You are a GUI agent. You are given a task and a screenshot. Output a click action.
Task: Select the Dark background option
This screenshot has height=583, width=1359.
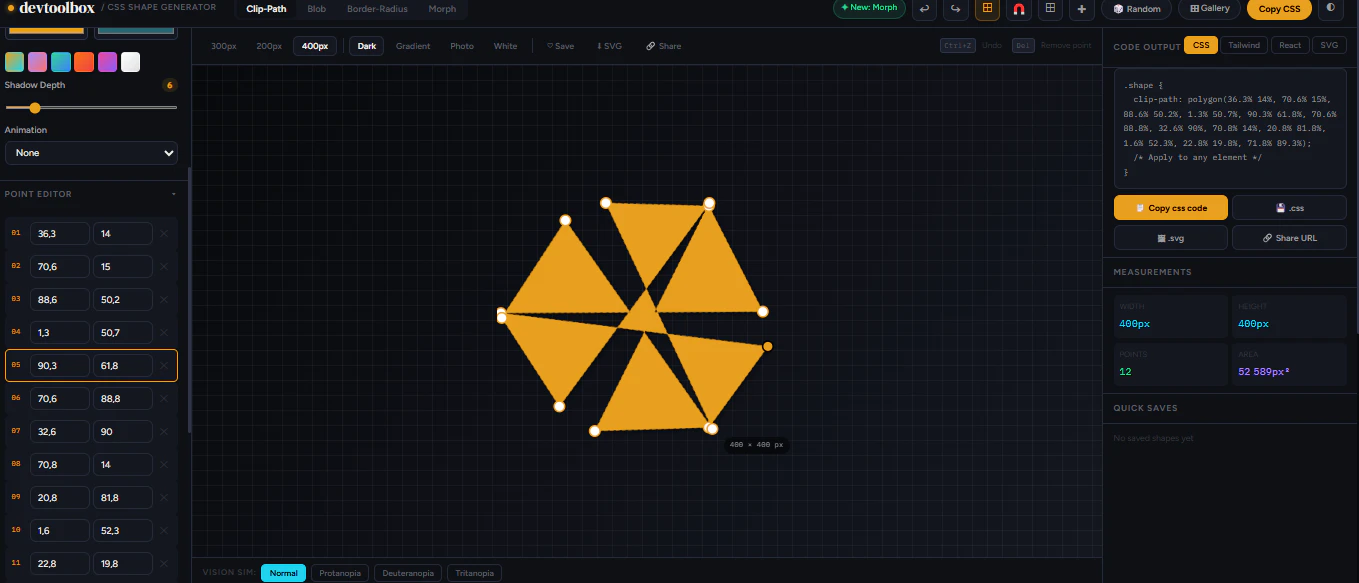tap(367, 46)
